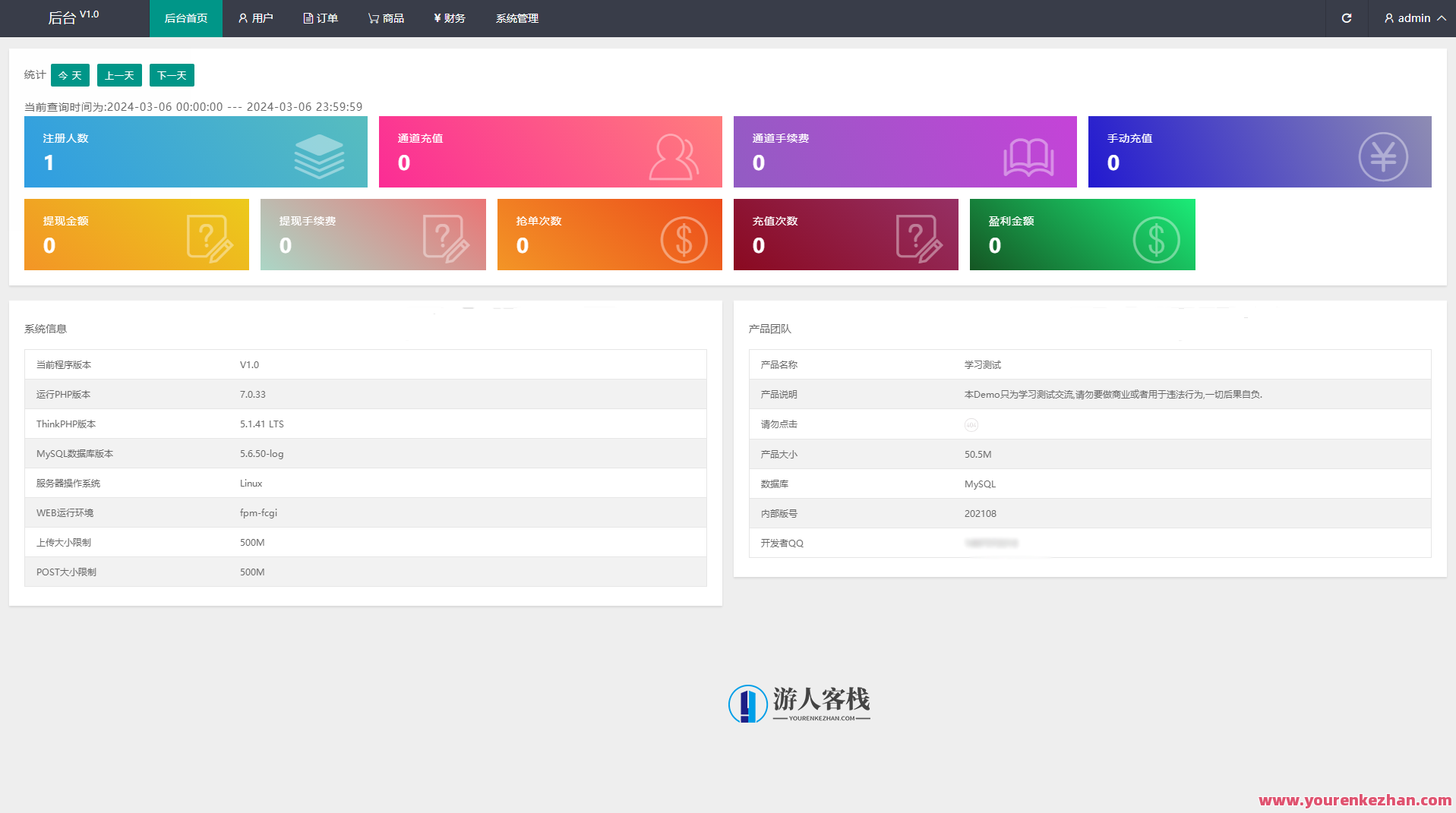This screenshot has height=813, width=1456.
Task: Open the 财务 menu
Action: click(x=450, y=18)
